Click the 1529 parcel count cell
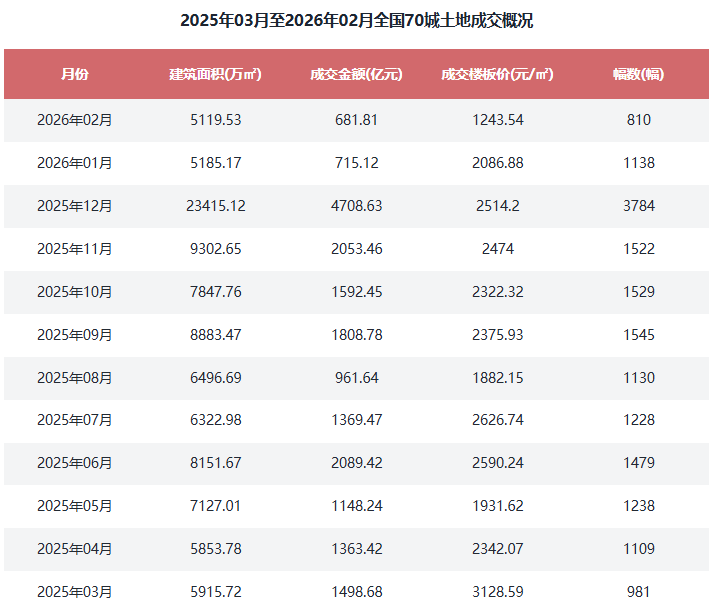 [638, 292]
